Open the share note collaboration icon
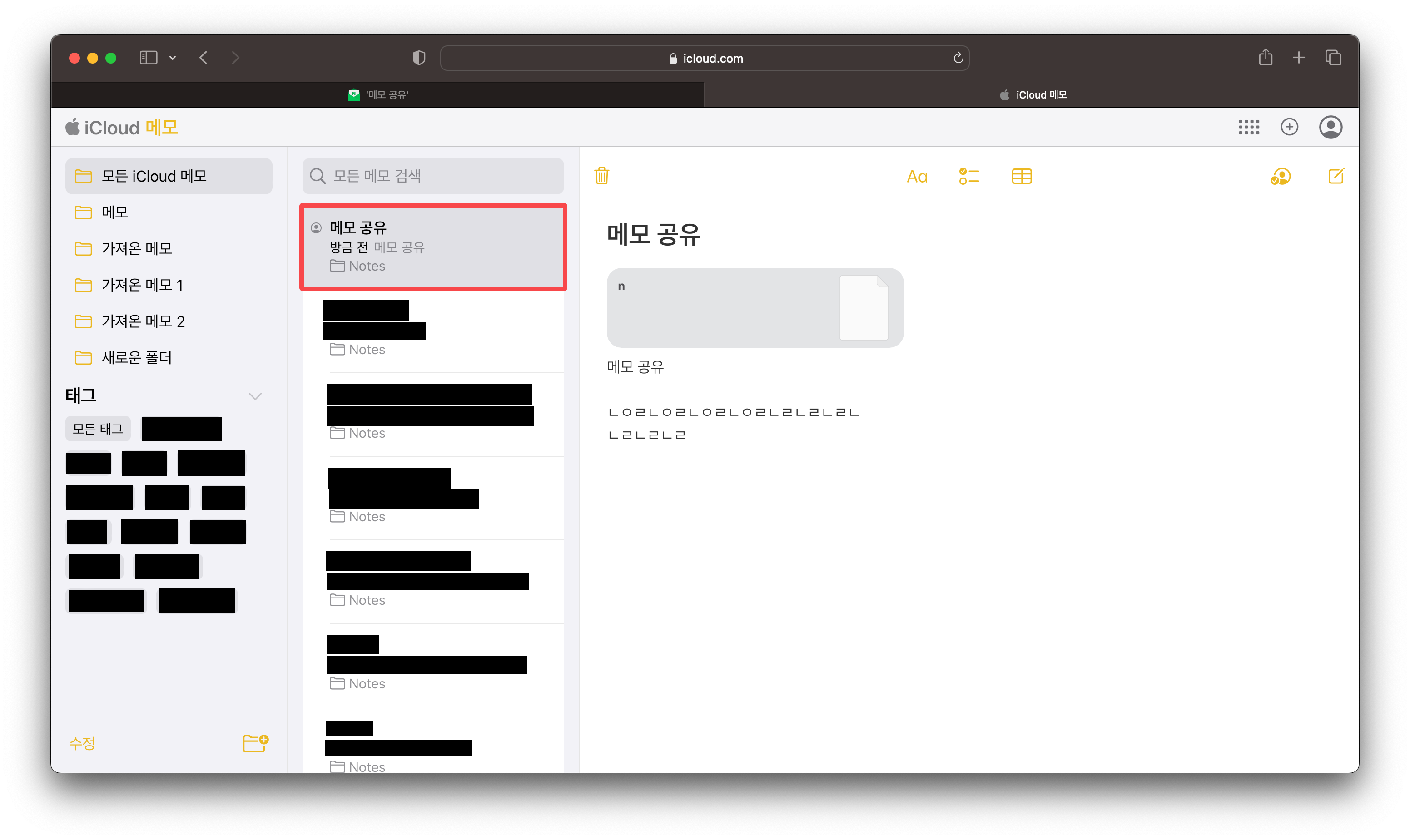The height and width of the screenshot is (840, 1410). point(1280,177)
